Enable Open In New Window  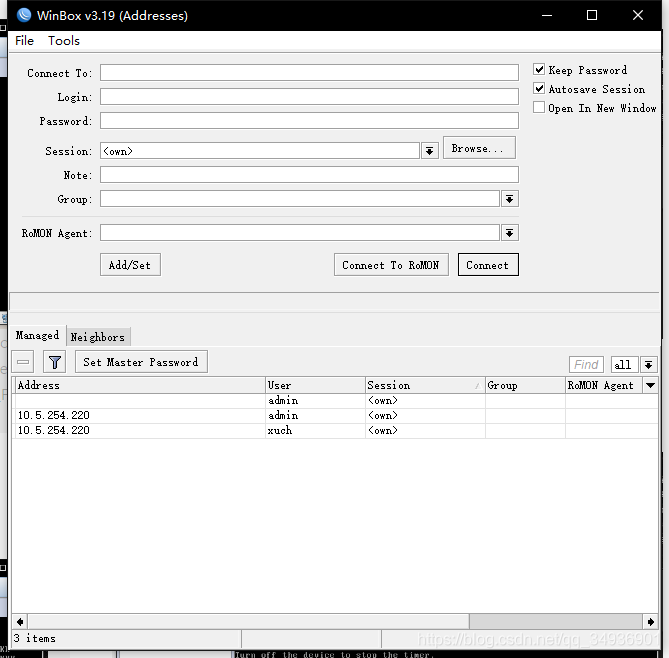pyautogui.click(x=539, y=107)
